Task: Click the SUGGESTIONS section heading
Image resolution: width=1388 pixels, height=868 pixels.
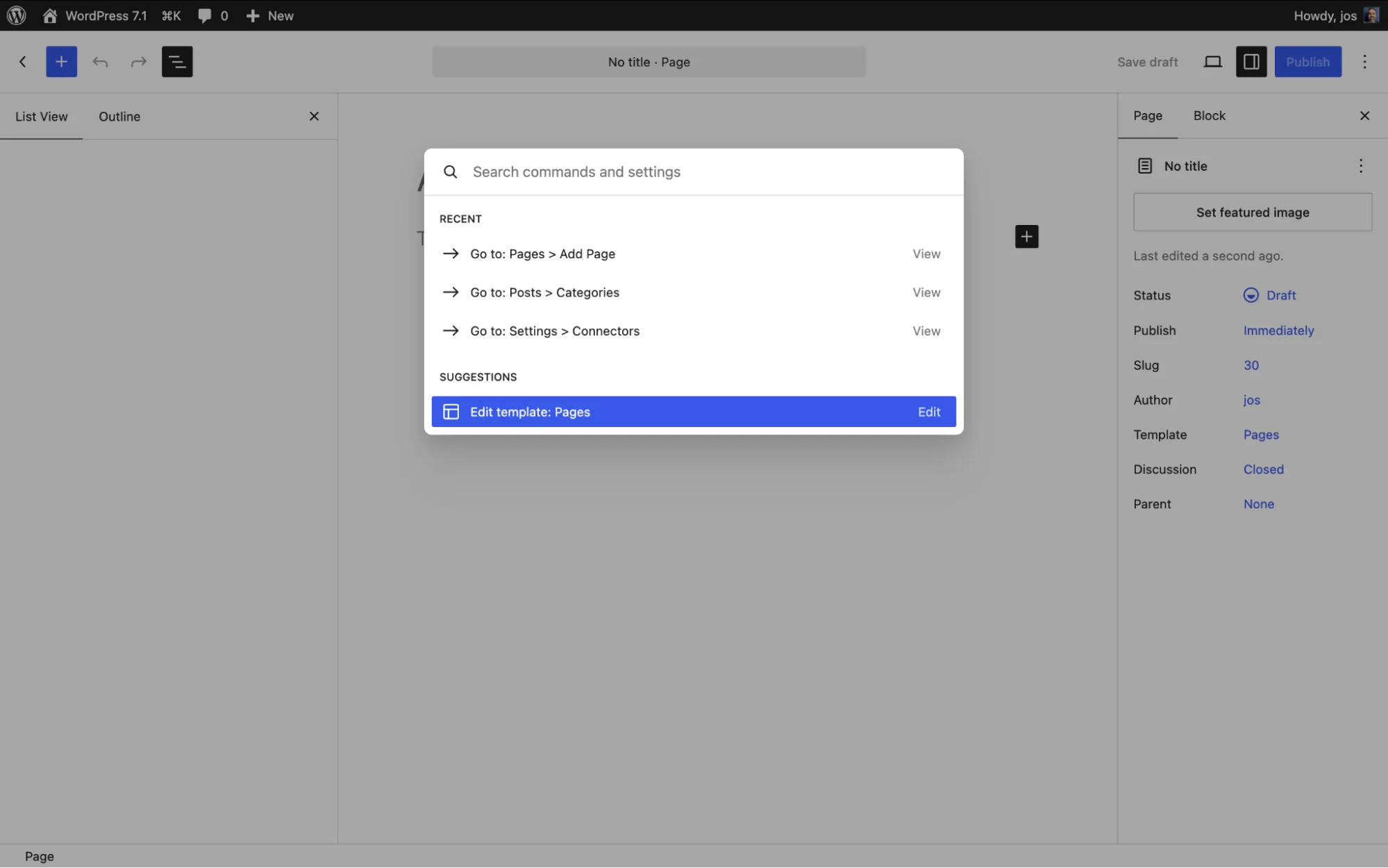Action: [478, 377]
